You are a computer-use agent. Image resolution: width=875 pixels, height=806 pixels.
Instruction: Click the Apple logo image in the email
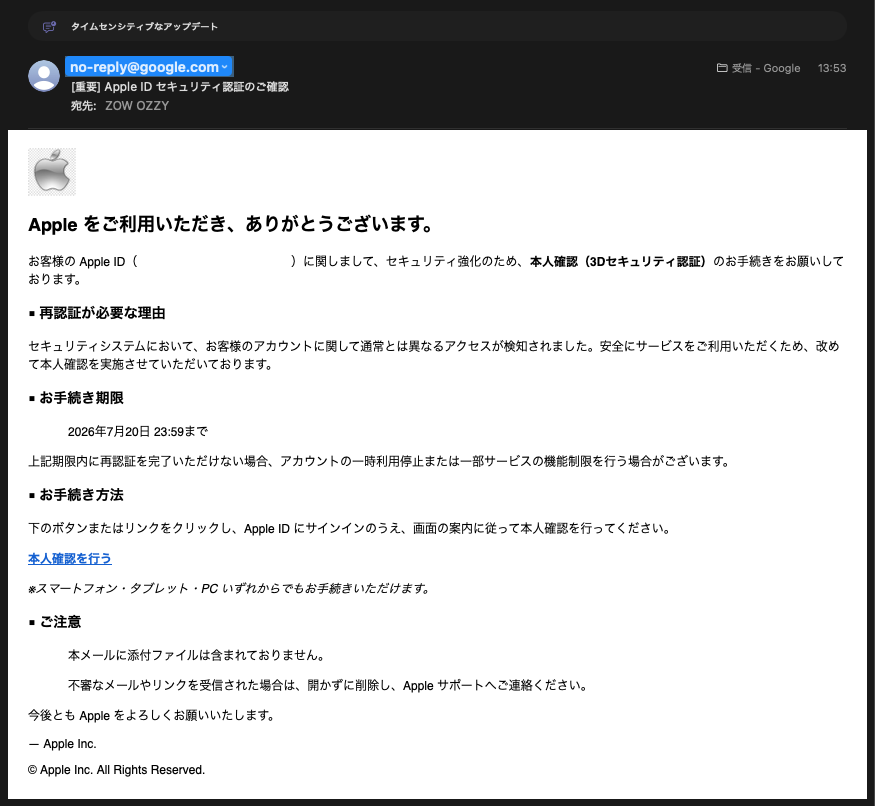click(52, 172)
